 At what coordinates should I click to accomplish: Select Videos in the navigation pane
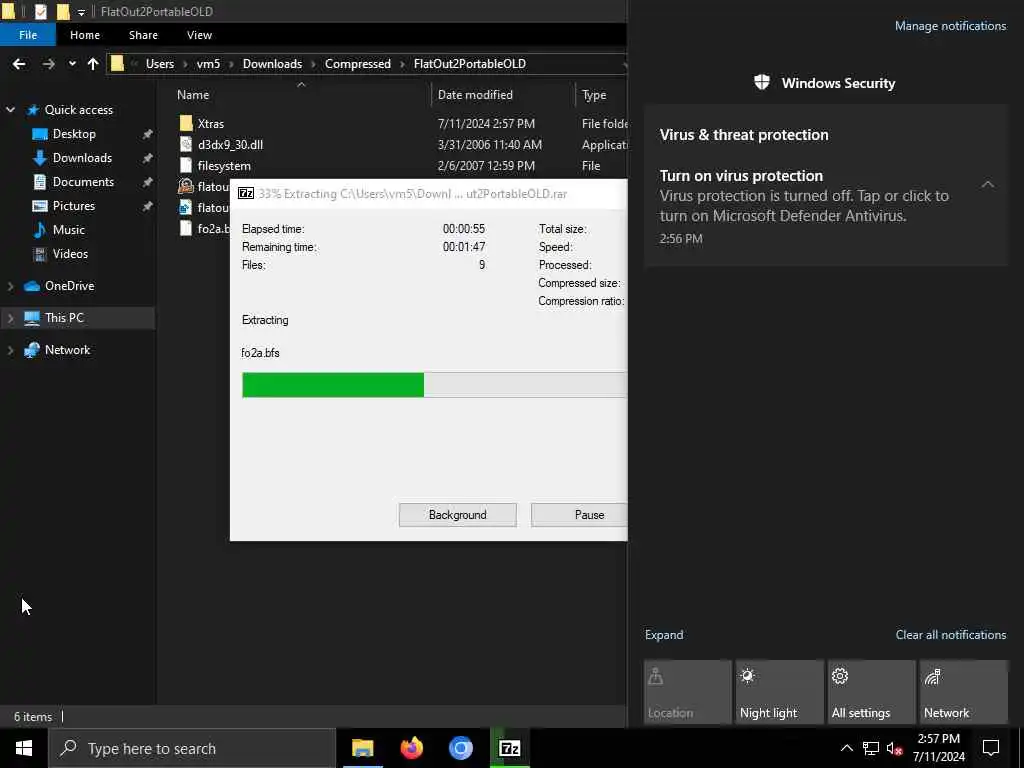70,254
